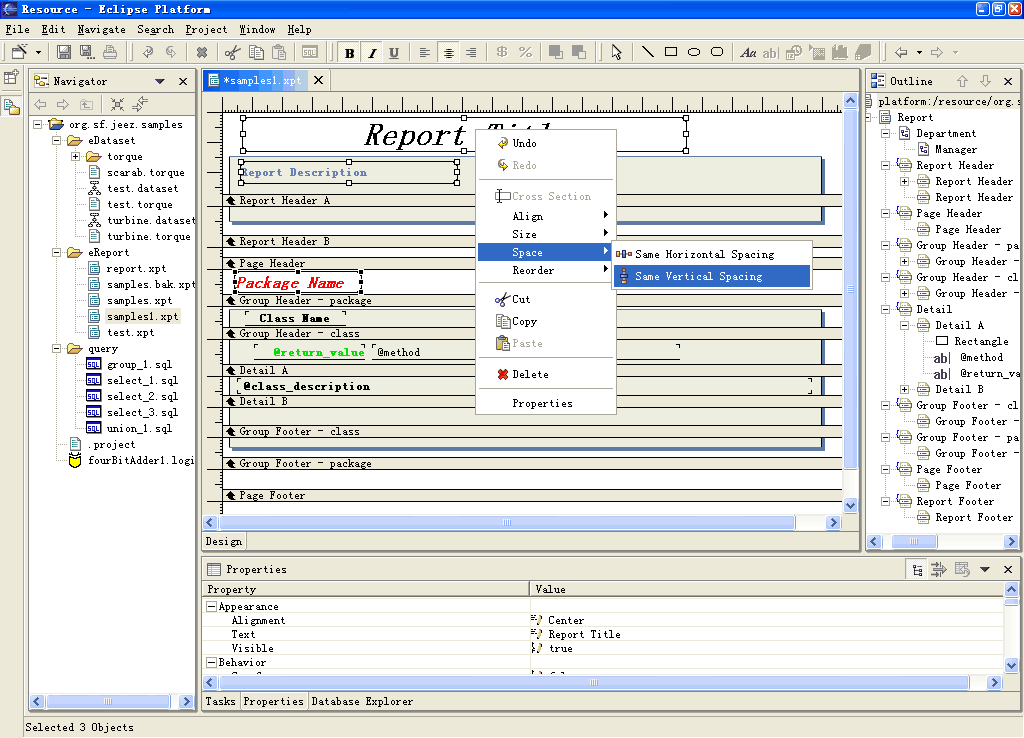Screen dimensions: 1024x738
Task: Click the SQL toolbar icon
Action: coord(310,52)
